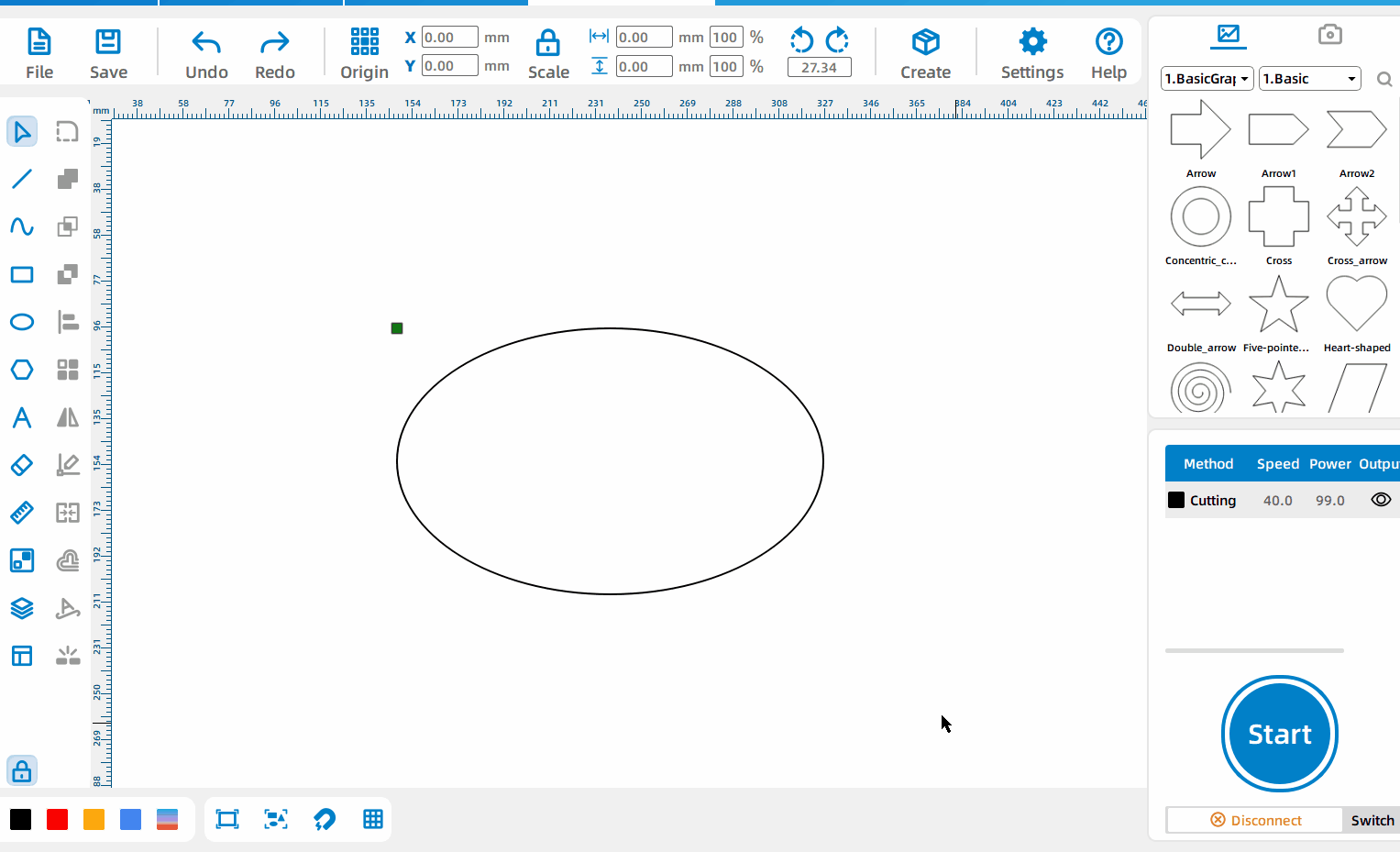Edit the height mm field
1400x852 pixels.
(644, 67)
